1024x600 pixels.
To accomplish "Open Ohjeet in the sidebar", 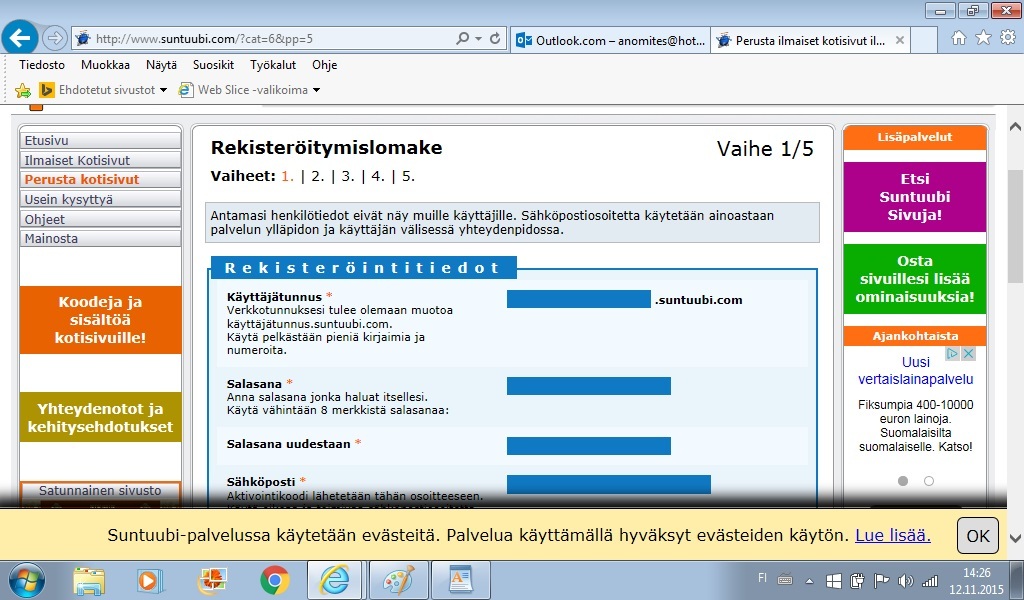I will point(101,219).
